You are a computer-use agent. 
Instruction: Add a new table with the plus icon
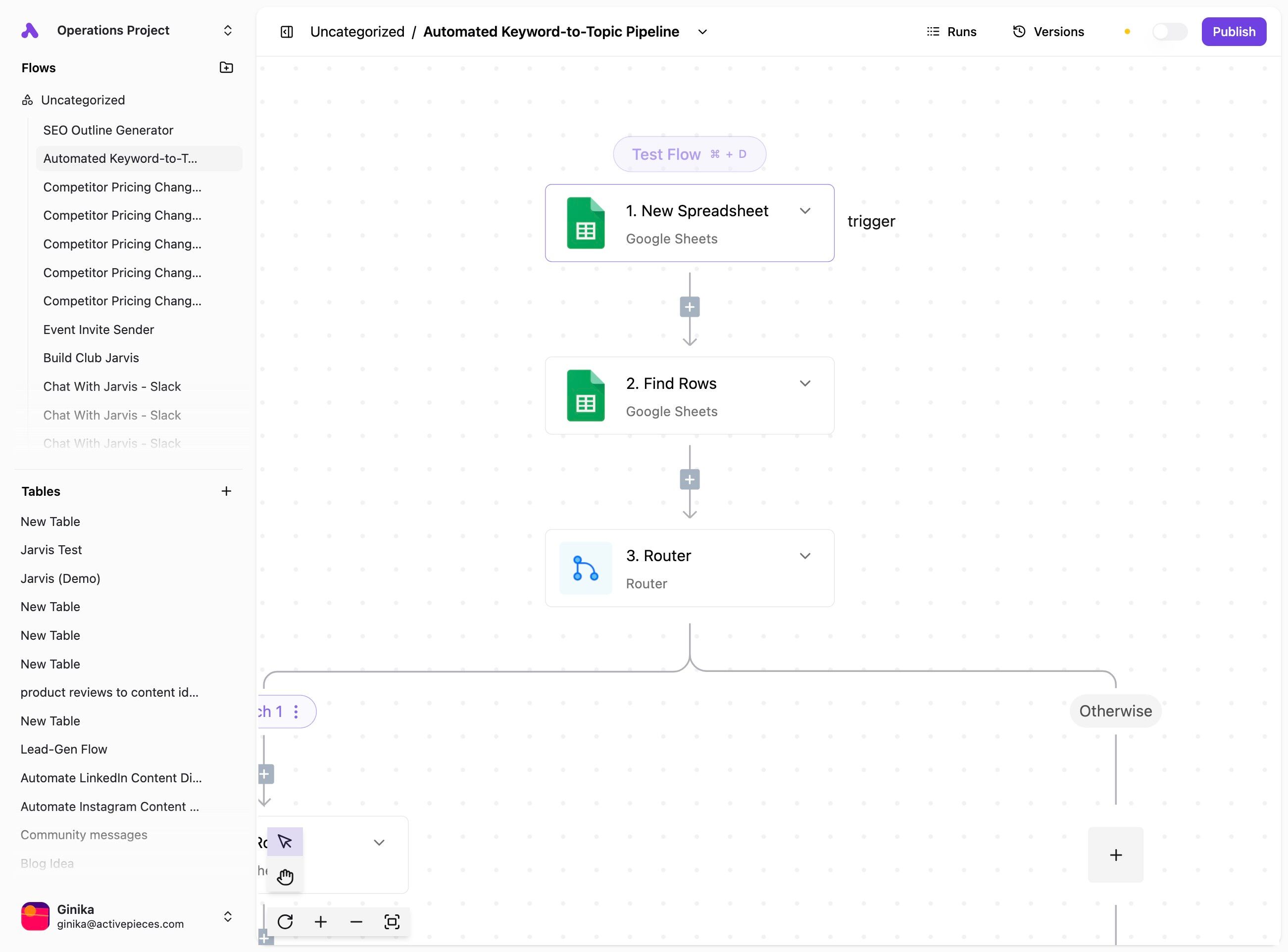coord(226,491)
